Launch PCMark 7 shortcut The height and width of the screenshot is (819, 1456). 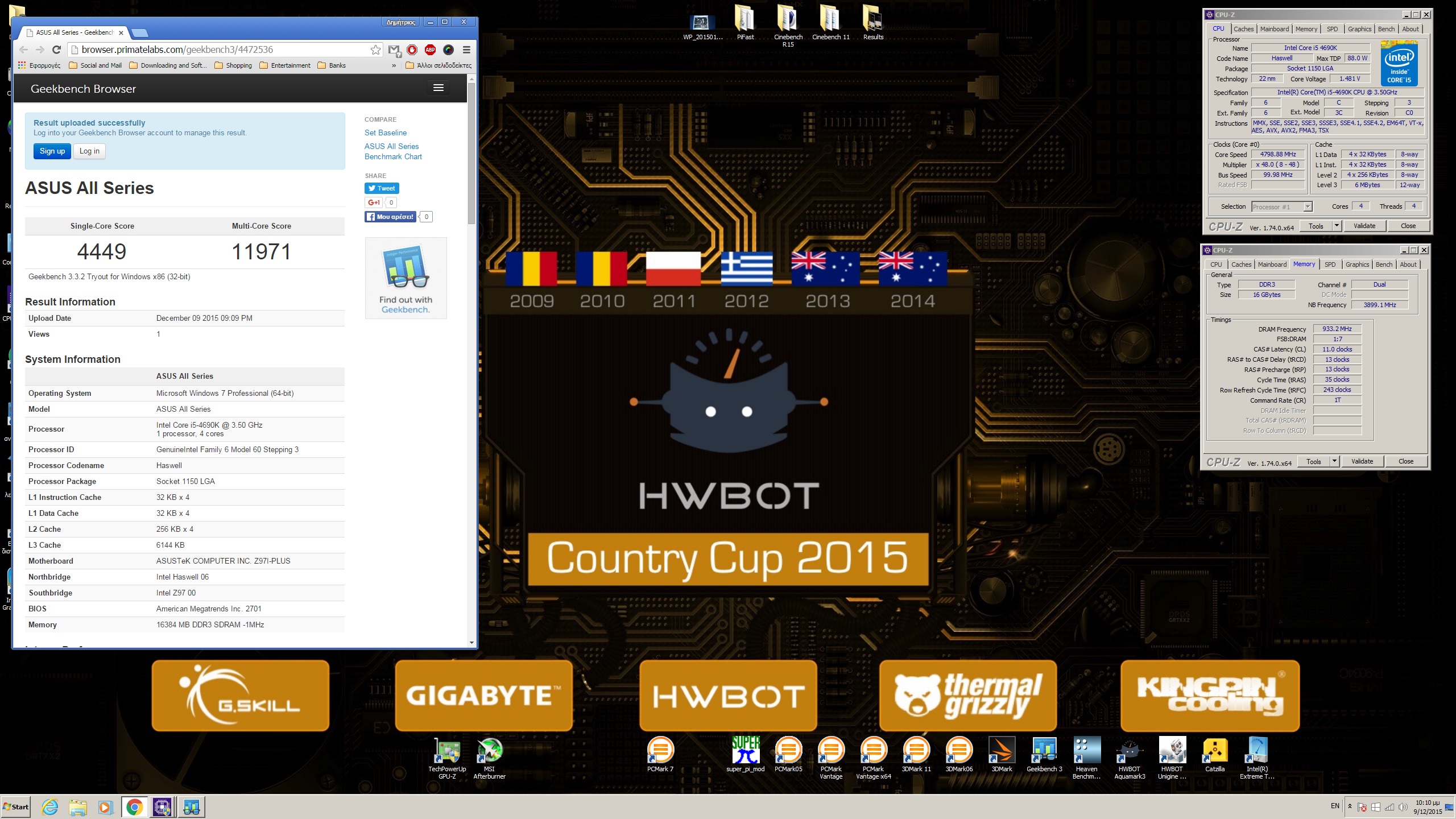660,755
